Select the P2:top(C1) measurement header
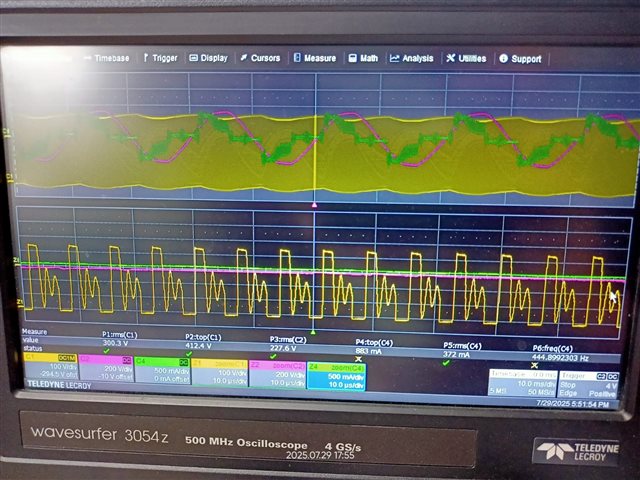Viewport: 640px width, 480px height. point(203,337)
